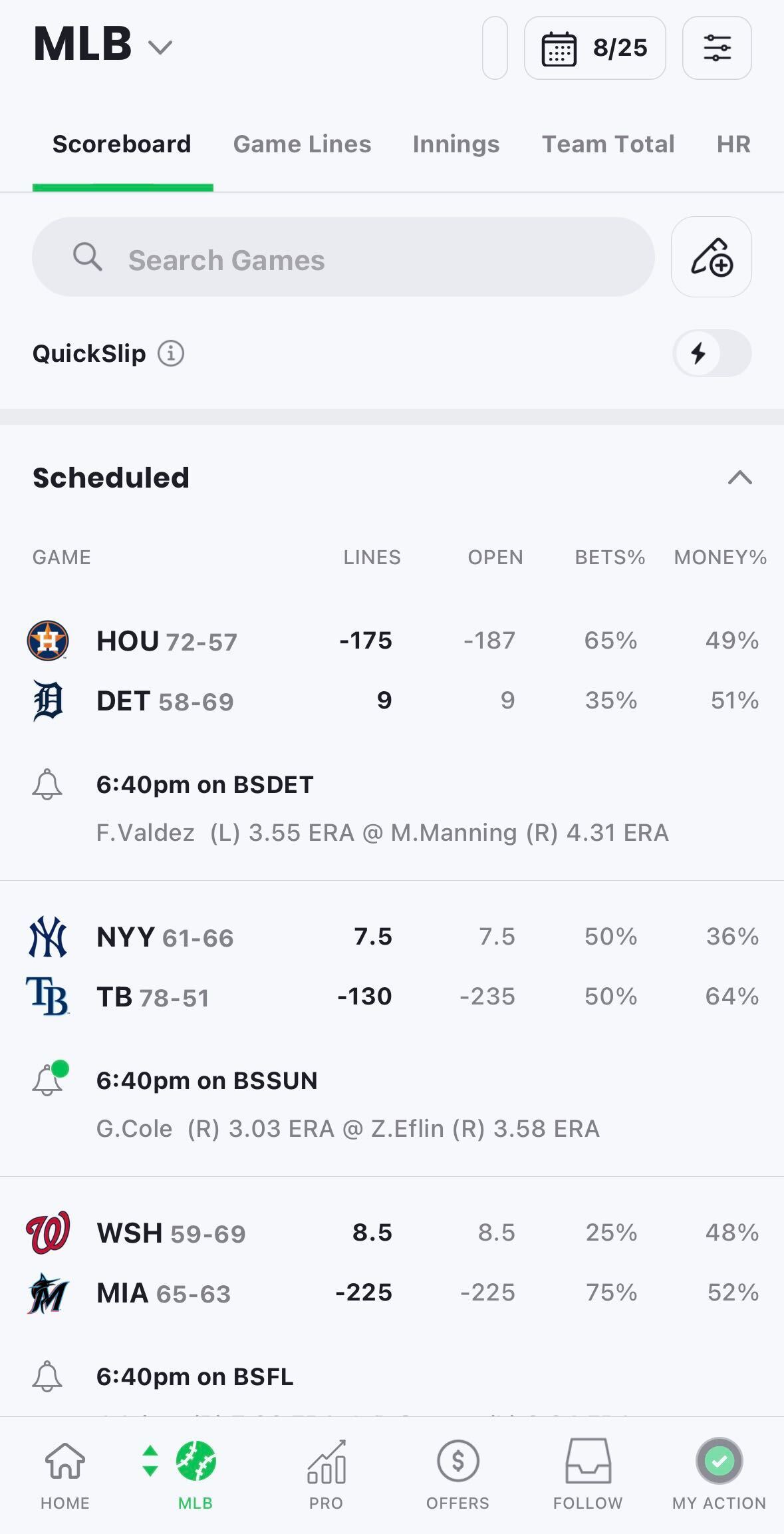The width and height of the screenshot is (784, 1534).
Task: Collapse the Scheduled section chevron
Action: pos(739,478)
